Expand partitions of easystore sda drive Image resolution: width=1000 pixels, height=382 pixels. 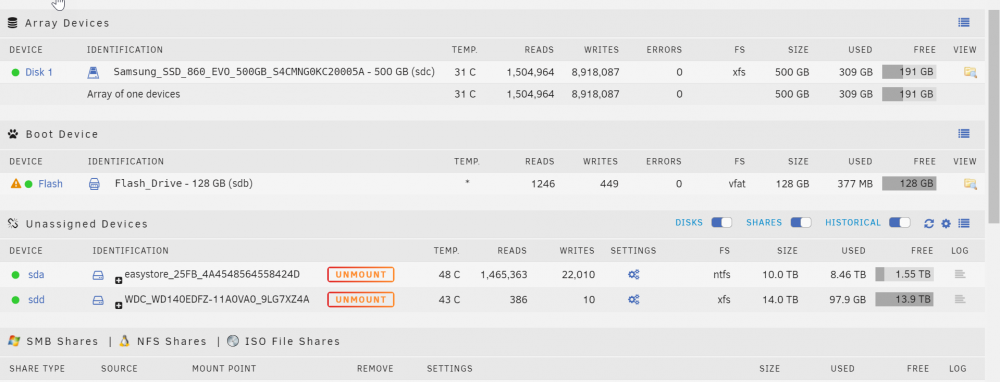click(x=119, y=281)
